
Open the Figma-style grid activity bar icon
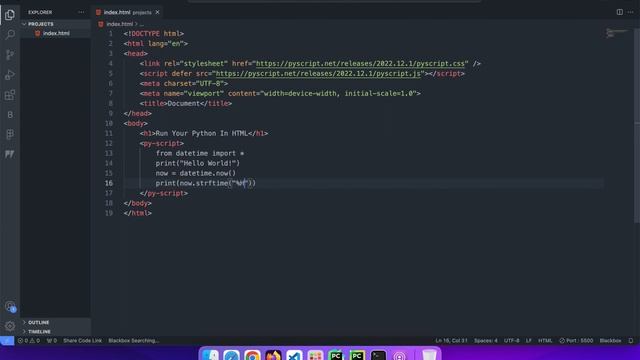point(10,134)
